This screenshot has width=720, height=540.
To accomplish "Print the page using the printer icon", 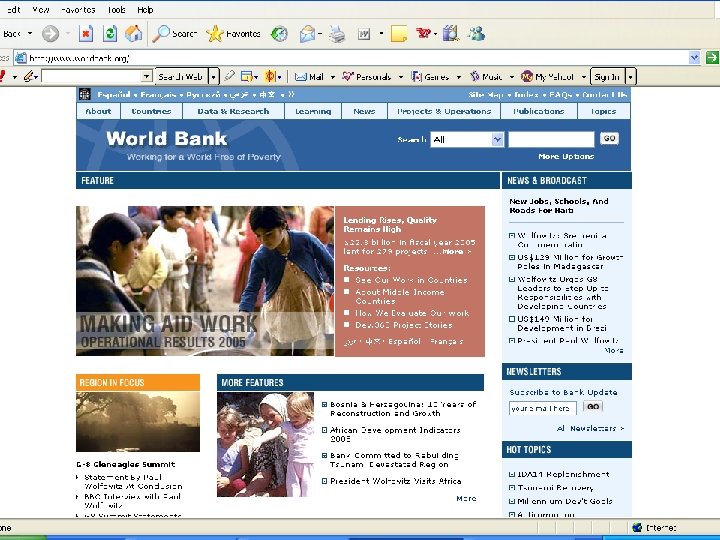I will point(337,33).
